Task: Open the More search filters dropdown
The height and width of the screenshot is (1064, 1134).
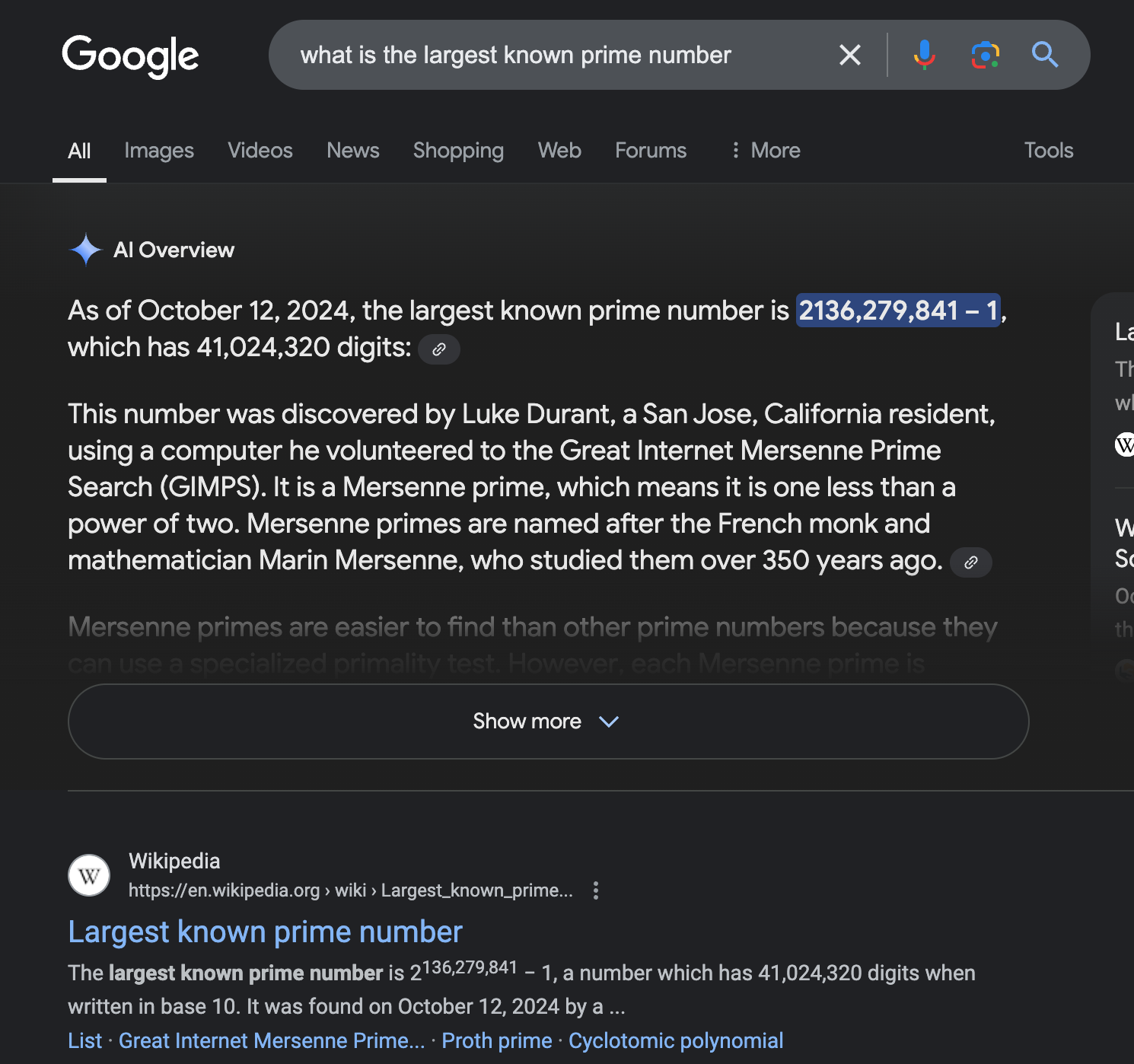Action: (766, 151)
